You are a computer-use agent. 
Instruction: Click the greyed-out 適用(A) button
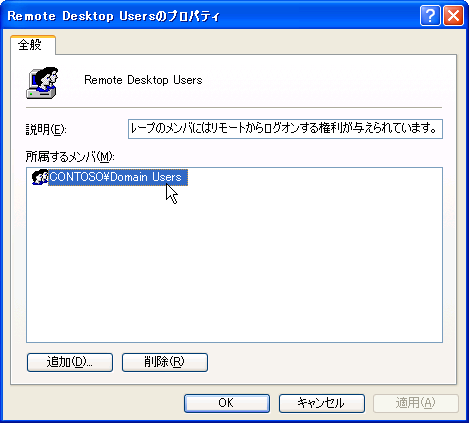(416, 403)
